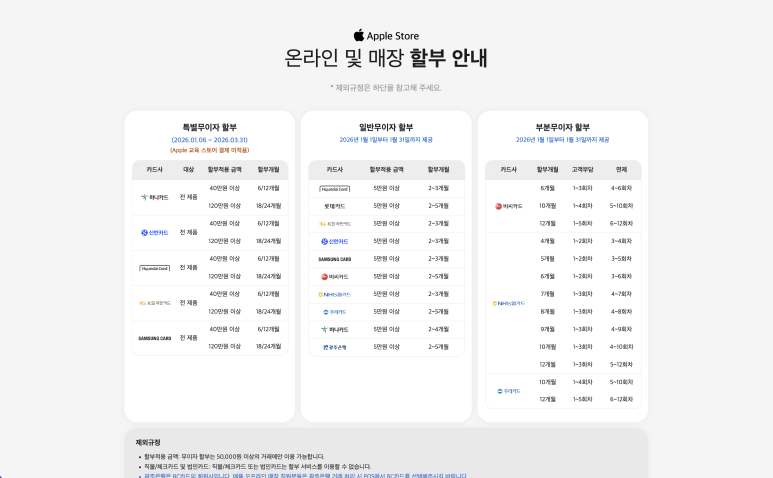The width and height of the screenshot is (773, 478).
Task: Click the 비씨카드 logo in 일반무이자 할부 table
Action: point(335,277)
